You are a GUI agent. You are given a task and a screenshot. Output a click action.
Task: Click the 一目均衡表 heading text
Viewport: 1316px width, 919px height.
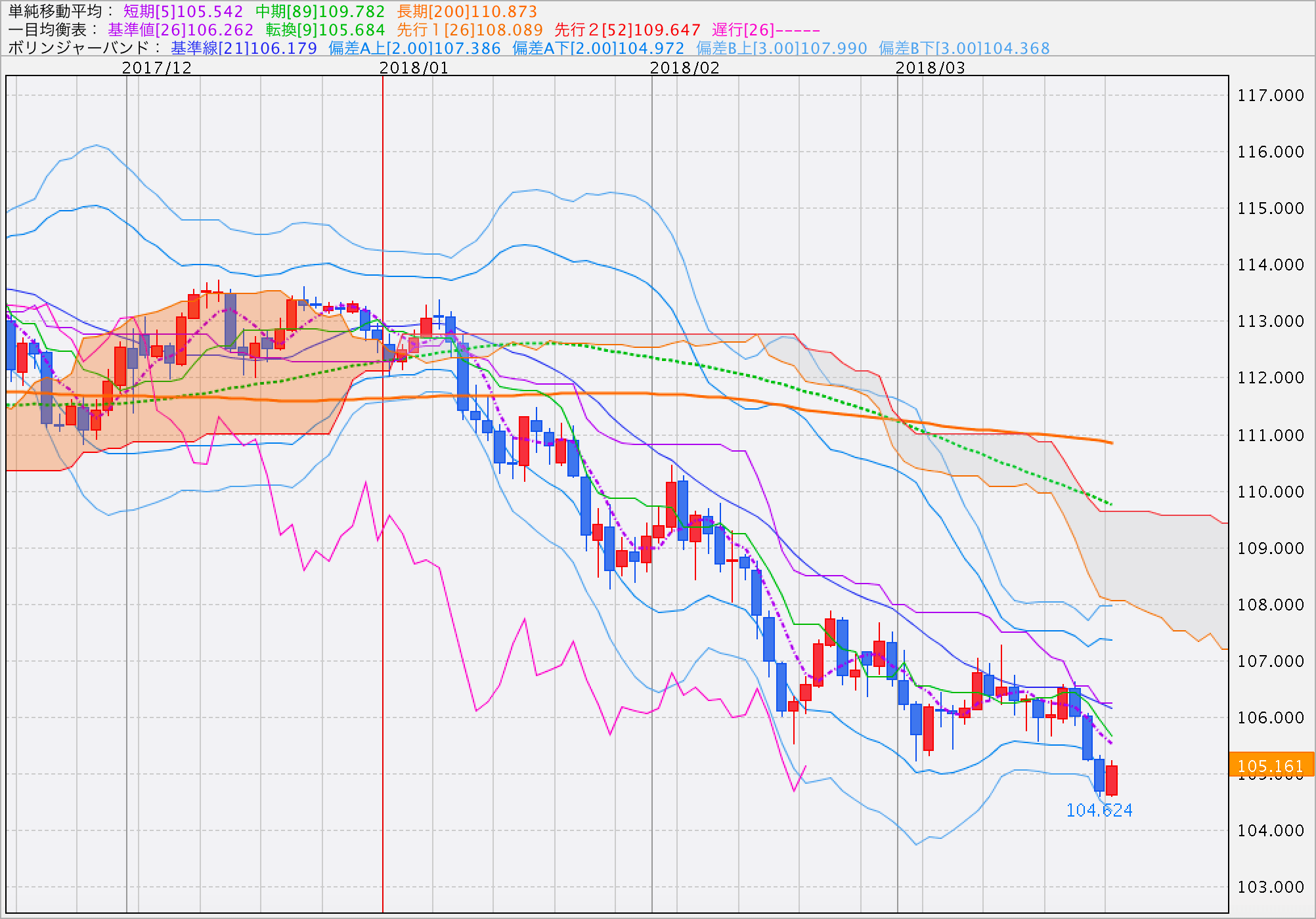point(49,30)
